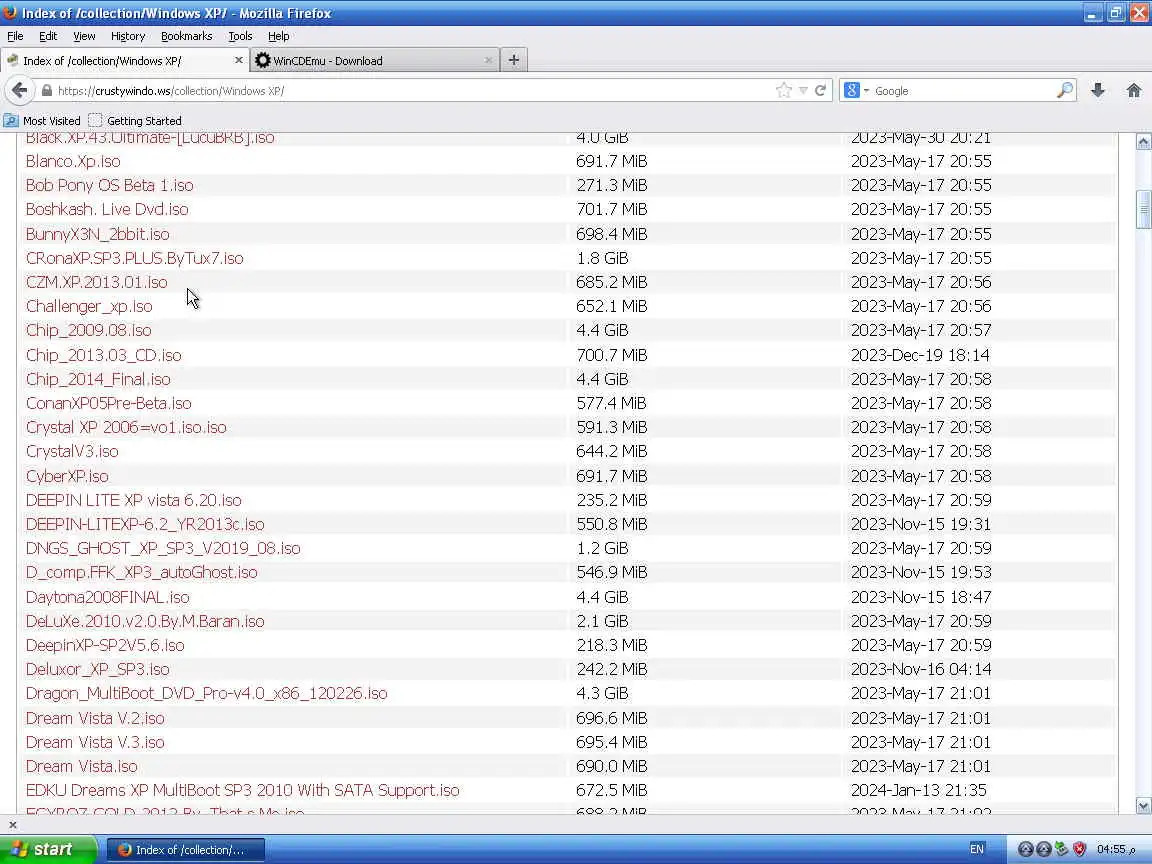Image resolution: width=1152 pixels, height=864 pixels.
Task: Open the Help menu
Action: 278,36
